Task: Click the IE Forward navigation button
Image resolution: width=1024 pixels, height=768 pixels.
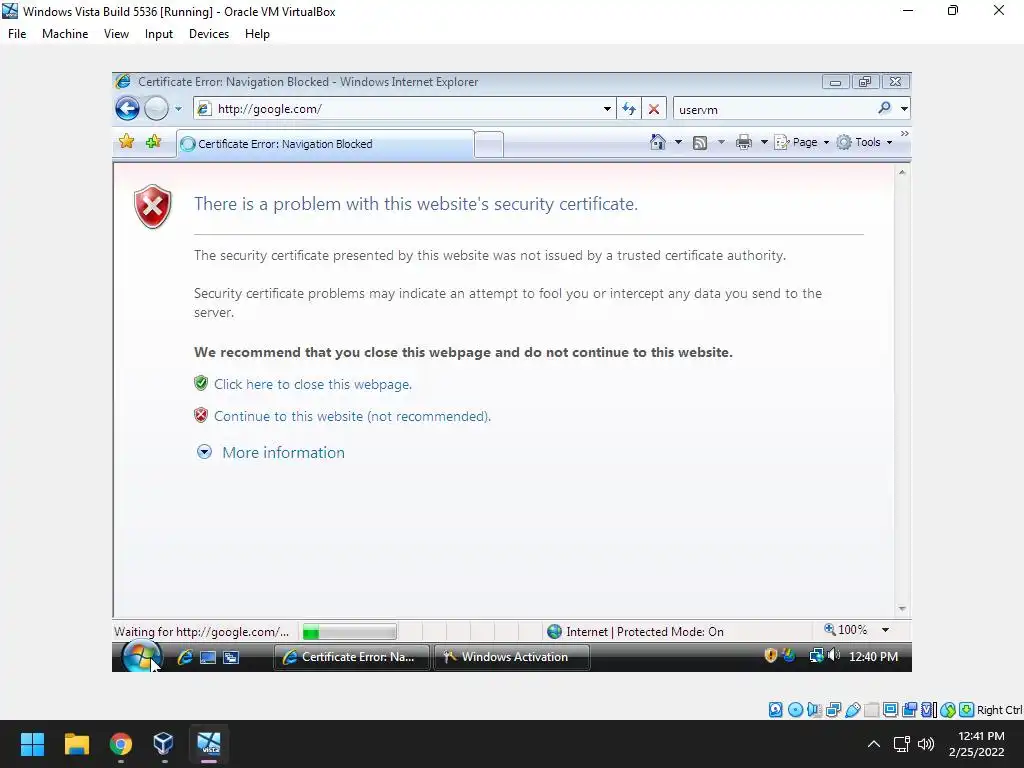Action: click(x=156, y=108)
